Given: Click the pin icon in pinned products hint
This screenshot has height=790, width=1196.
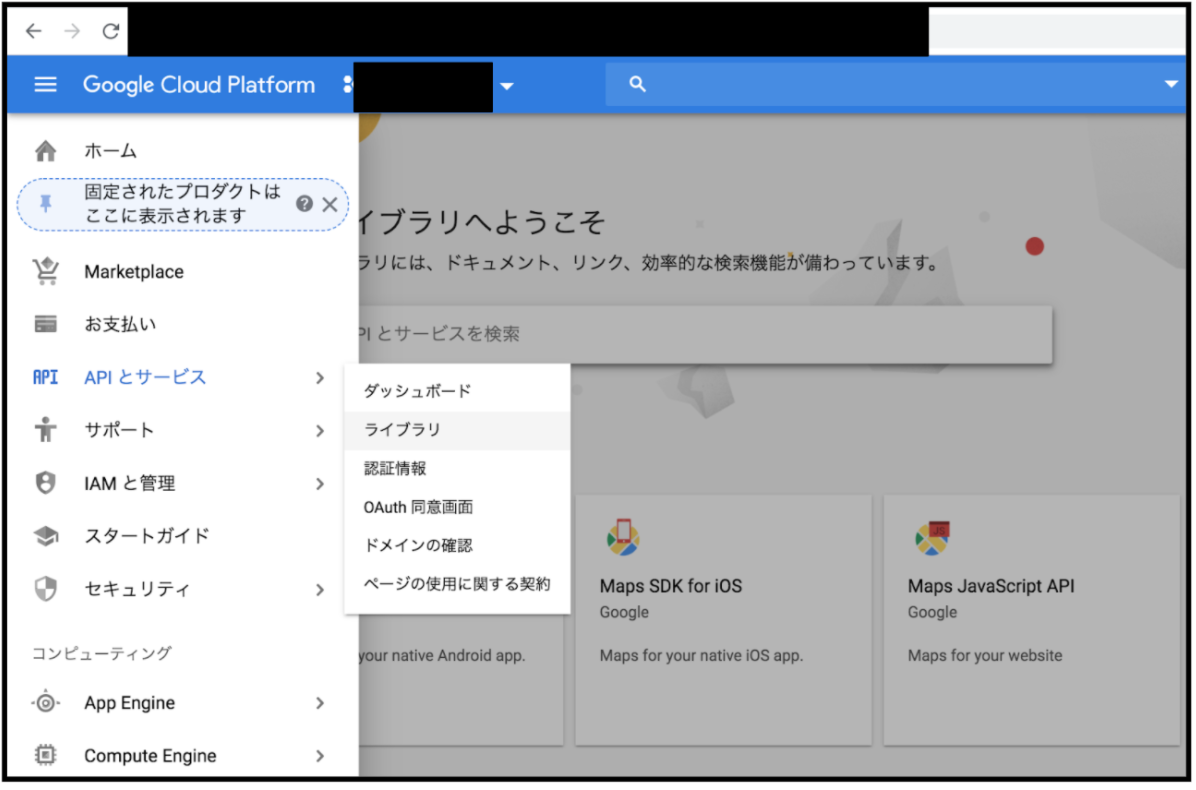Looking at the screenshot, I should 46,204.
